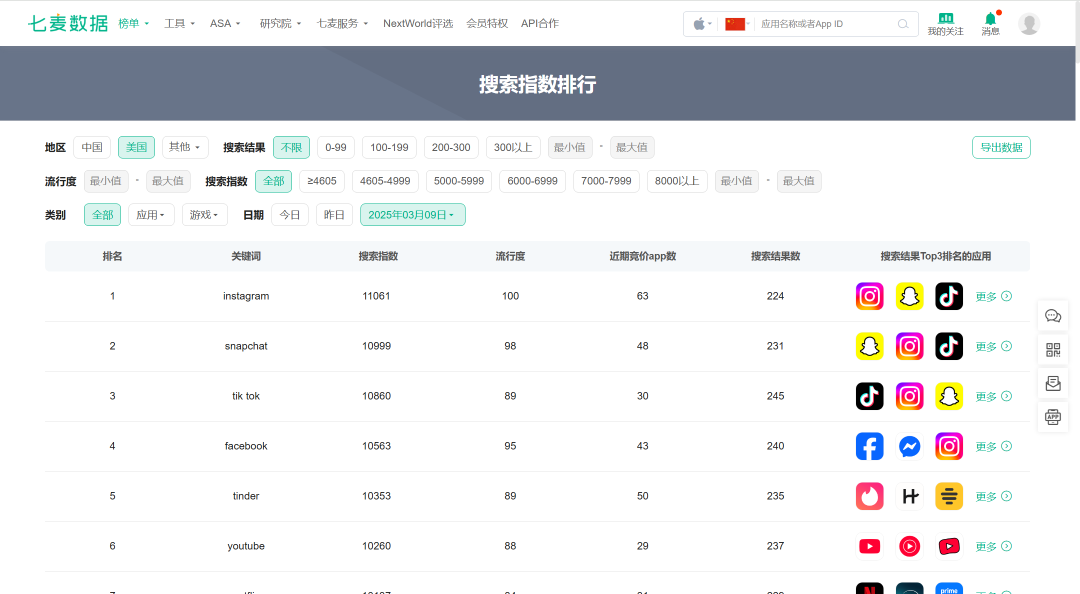Filter search results by 300以上
The width and height of the screenshot is (1080, 594).
(513, 147)
